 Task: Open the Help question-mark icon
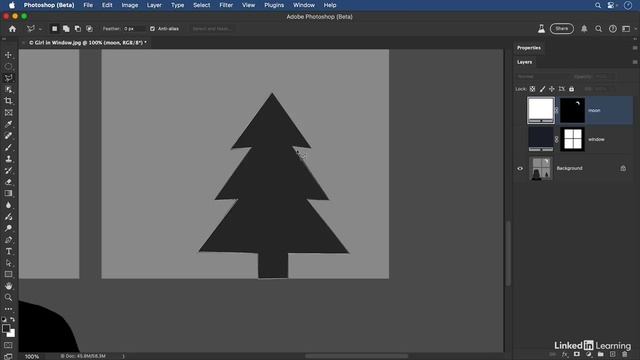click(612, 29)
